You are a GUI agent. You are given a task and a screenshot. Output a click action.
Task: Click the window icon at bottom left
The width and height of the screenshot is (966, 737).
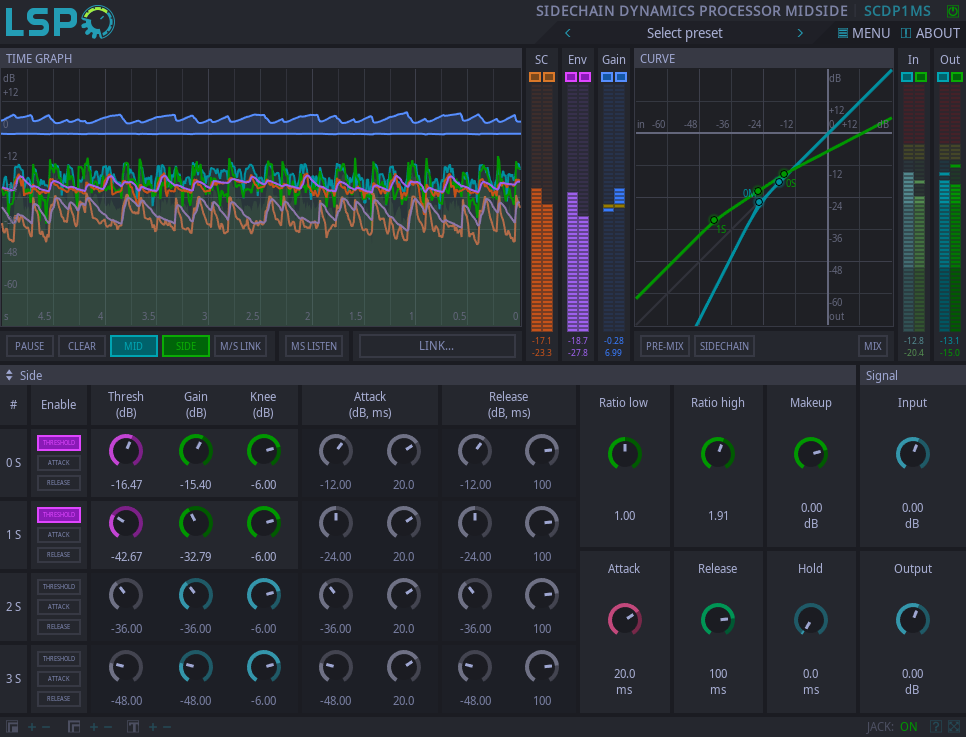click(13, 727)
